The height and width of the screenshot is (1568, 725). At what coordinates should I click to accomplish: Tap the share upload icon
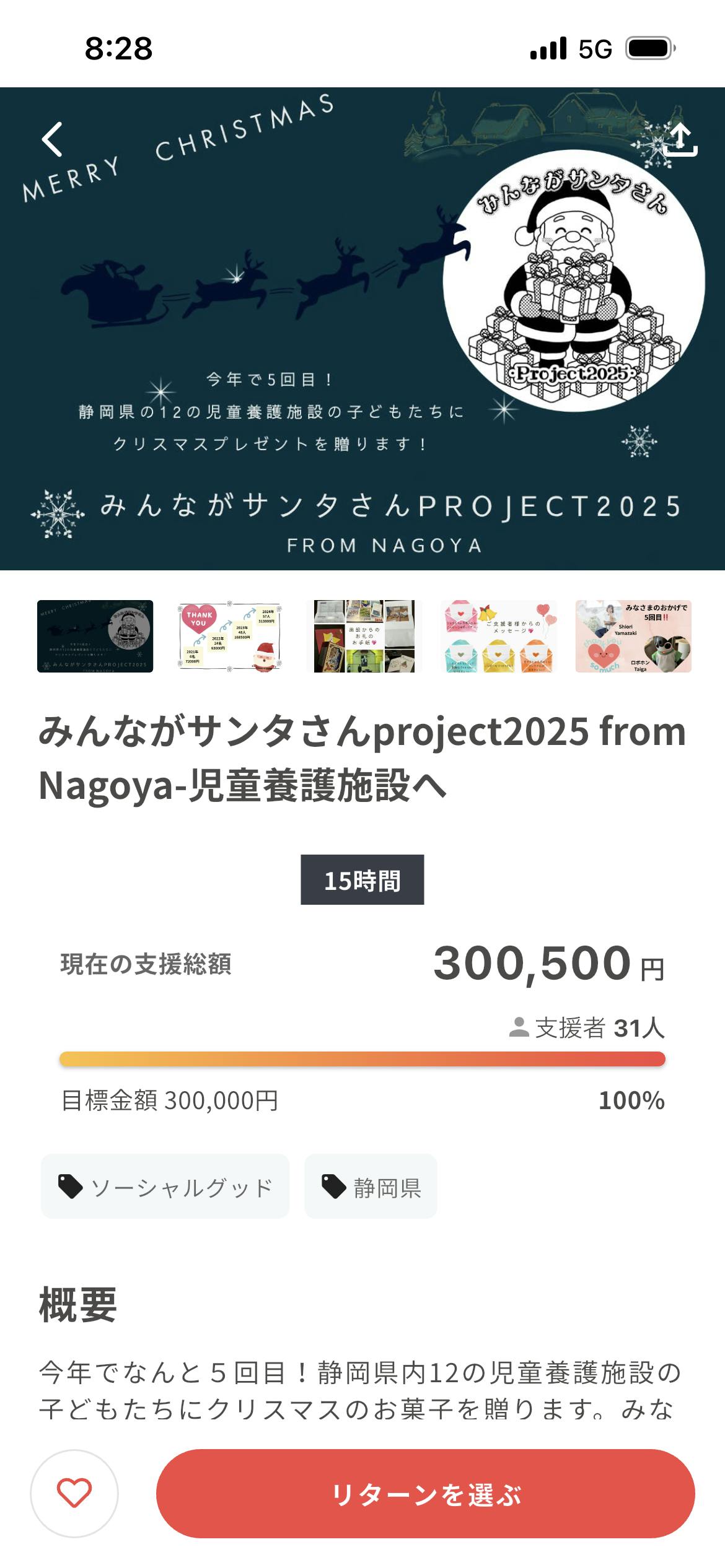pyautogui.click(x=680, y=140)
